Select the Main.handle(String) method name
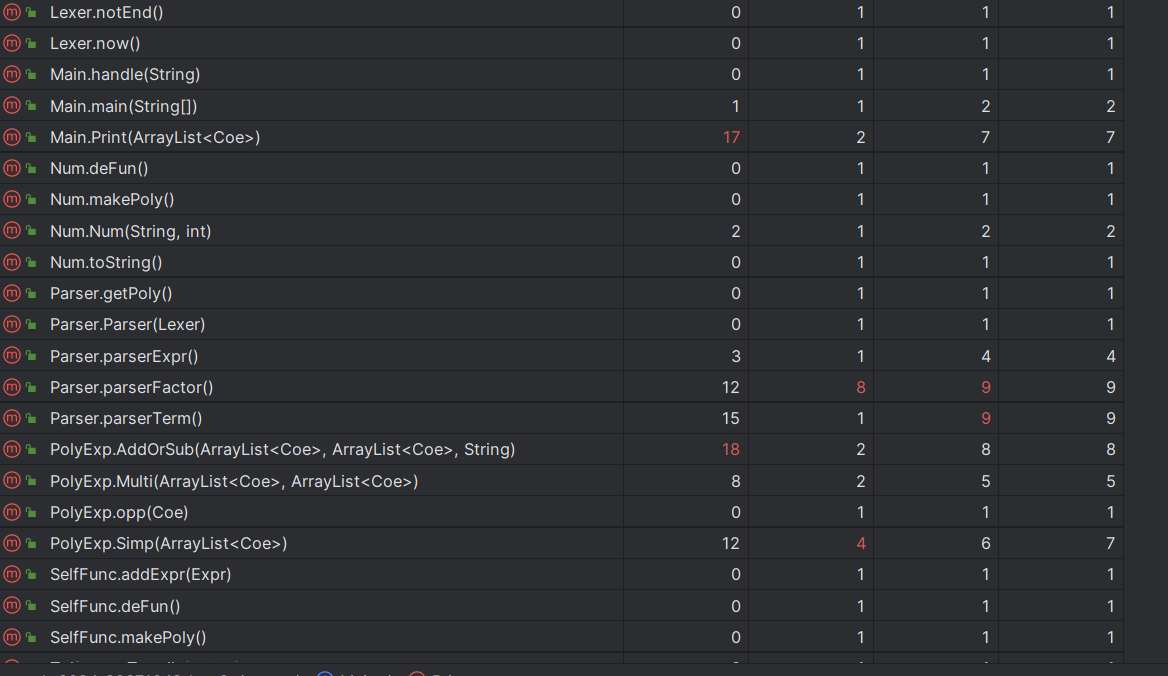The image size is (1168, 676). click(125, 74)
